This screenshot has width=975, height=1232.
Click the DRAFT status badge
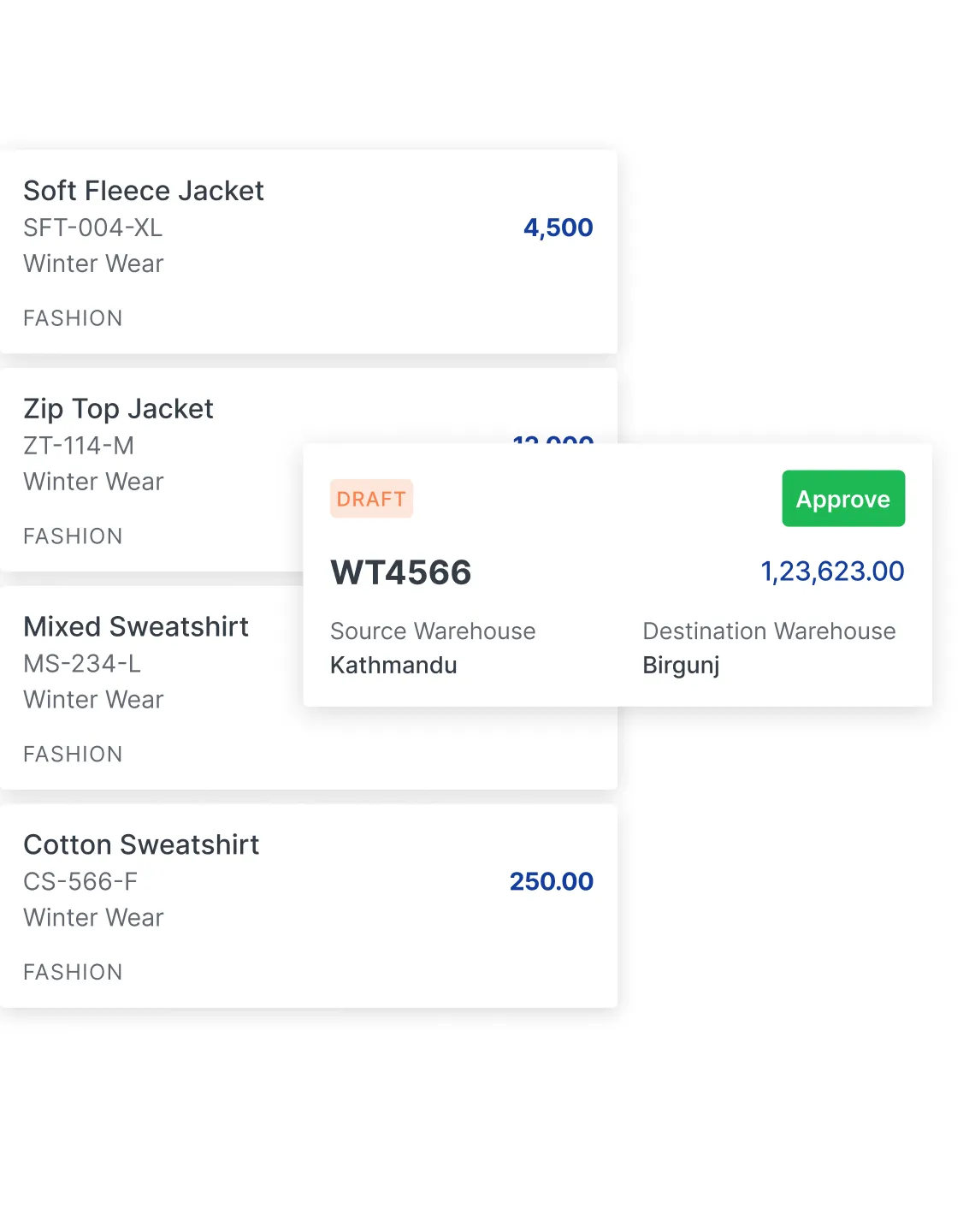pyautogui.click(x=371, y=499)
